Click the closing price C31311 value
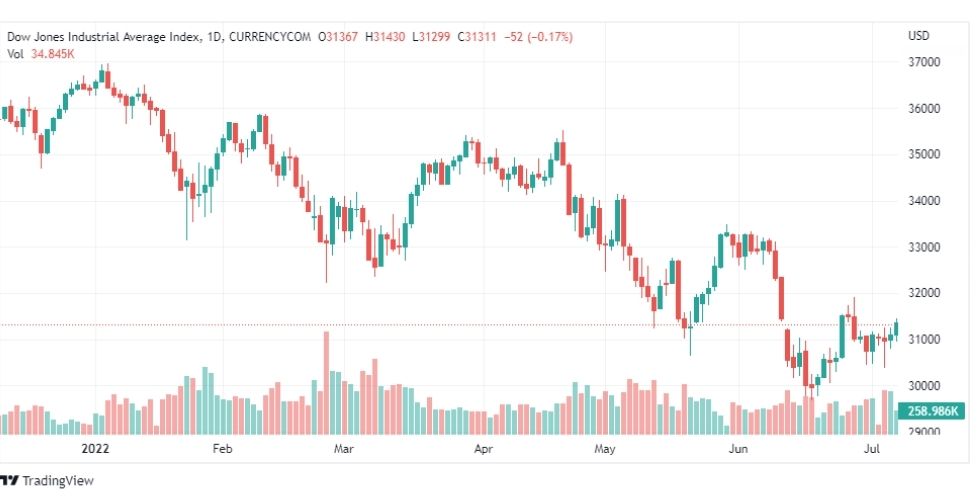979x498 pixels. [477, 37]
